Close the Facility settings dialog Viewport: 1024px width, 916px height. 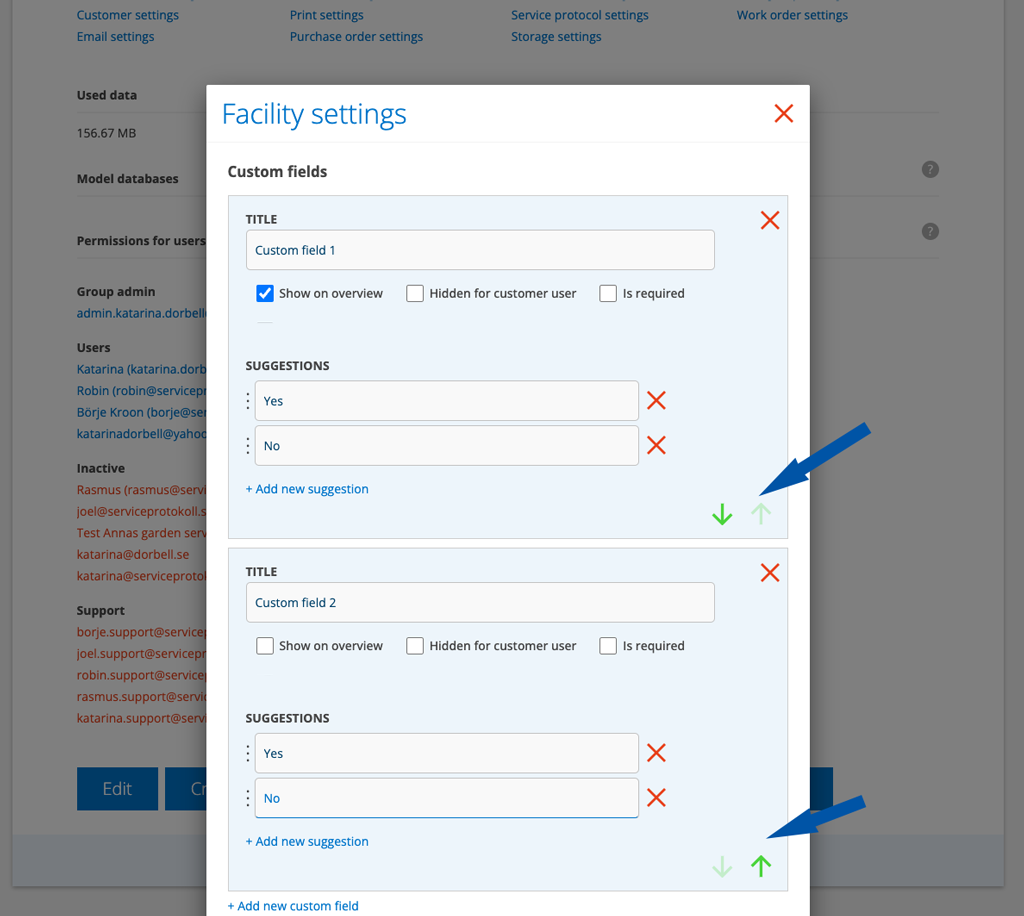(x=783, y=114)
